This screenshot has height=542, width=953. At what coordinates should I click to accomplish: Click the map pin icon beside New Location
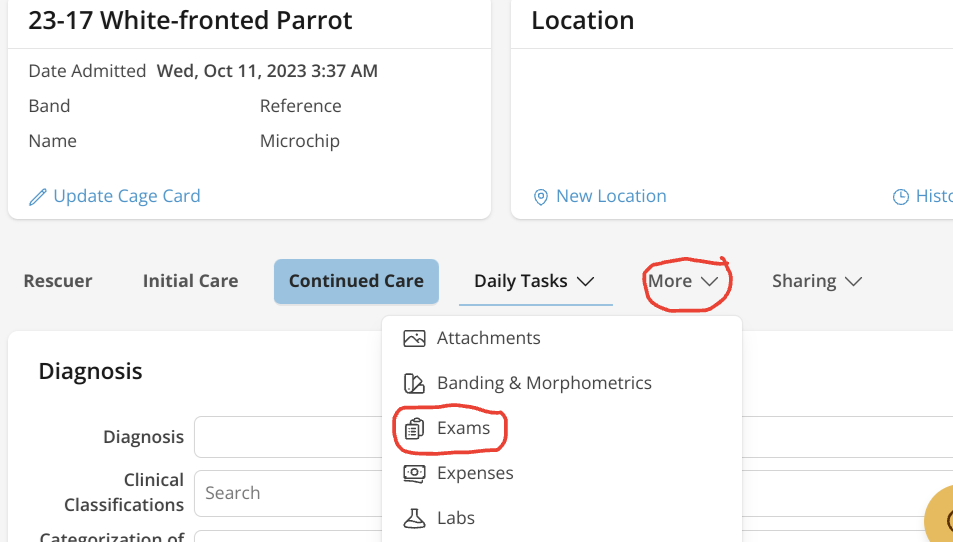tap(541, 197)
